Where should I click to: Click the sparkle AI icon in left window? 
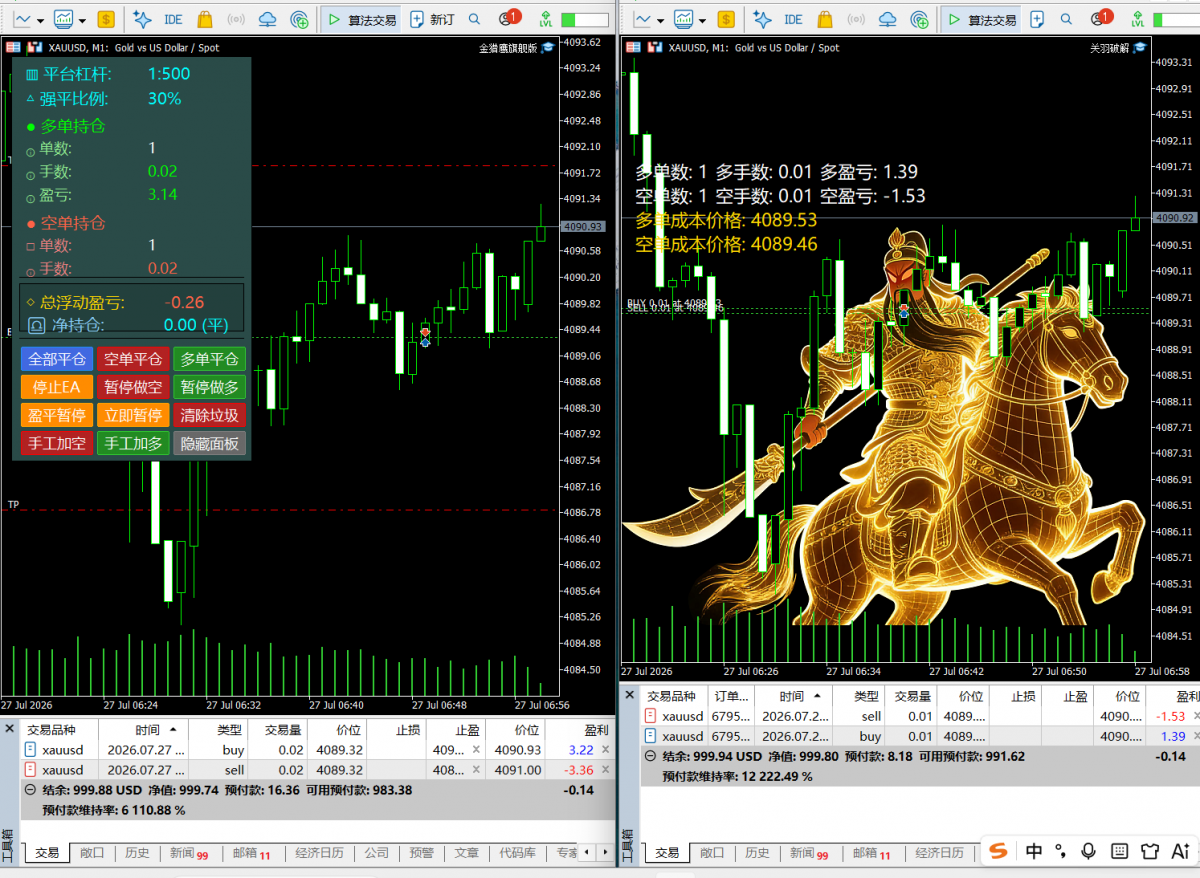click(142, 19)
